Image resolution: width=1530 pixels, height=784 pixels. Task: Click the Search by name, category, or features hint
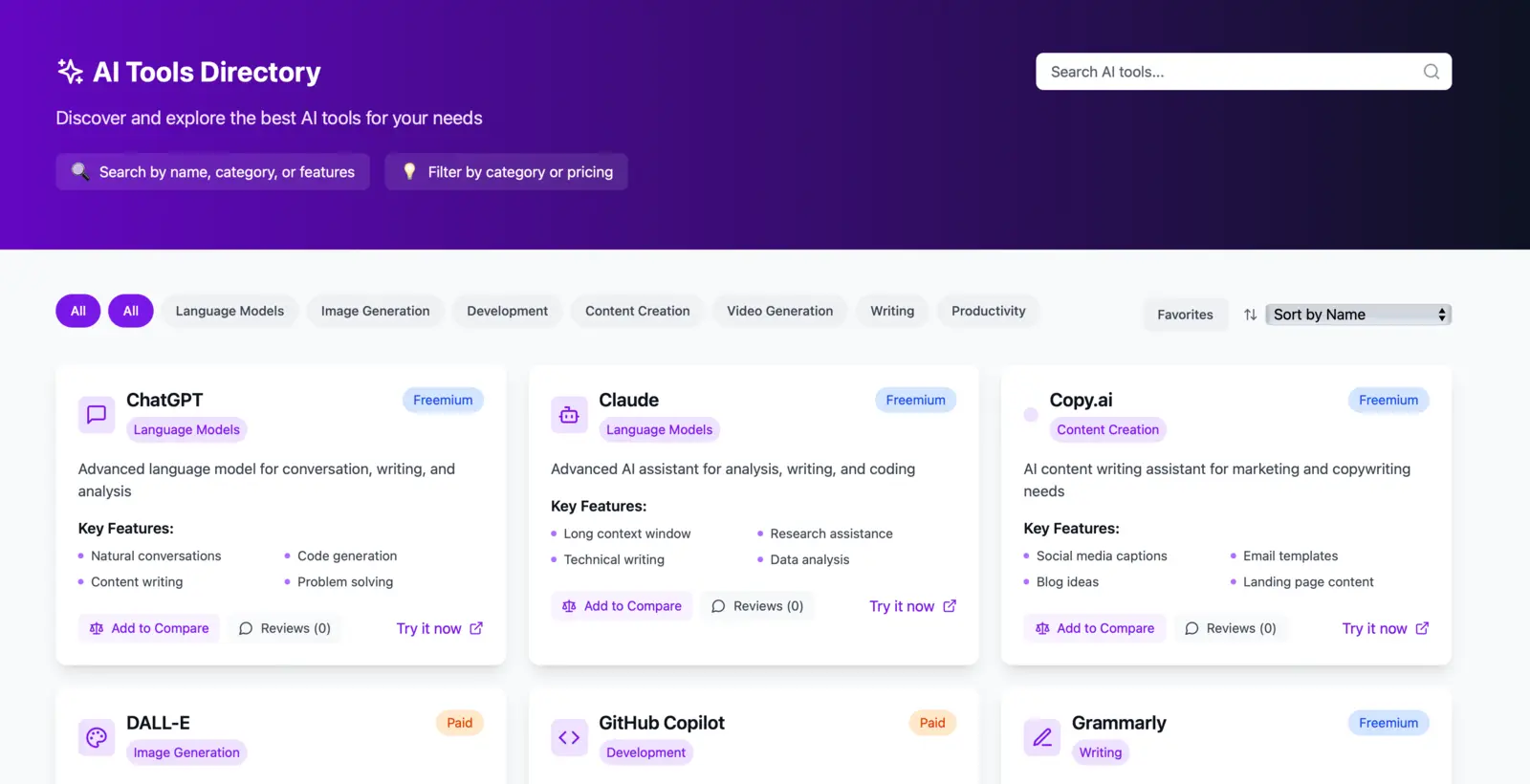(212, 172)
